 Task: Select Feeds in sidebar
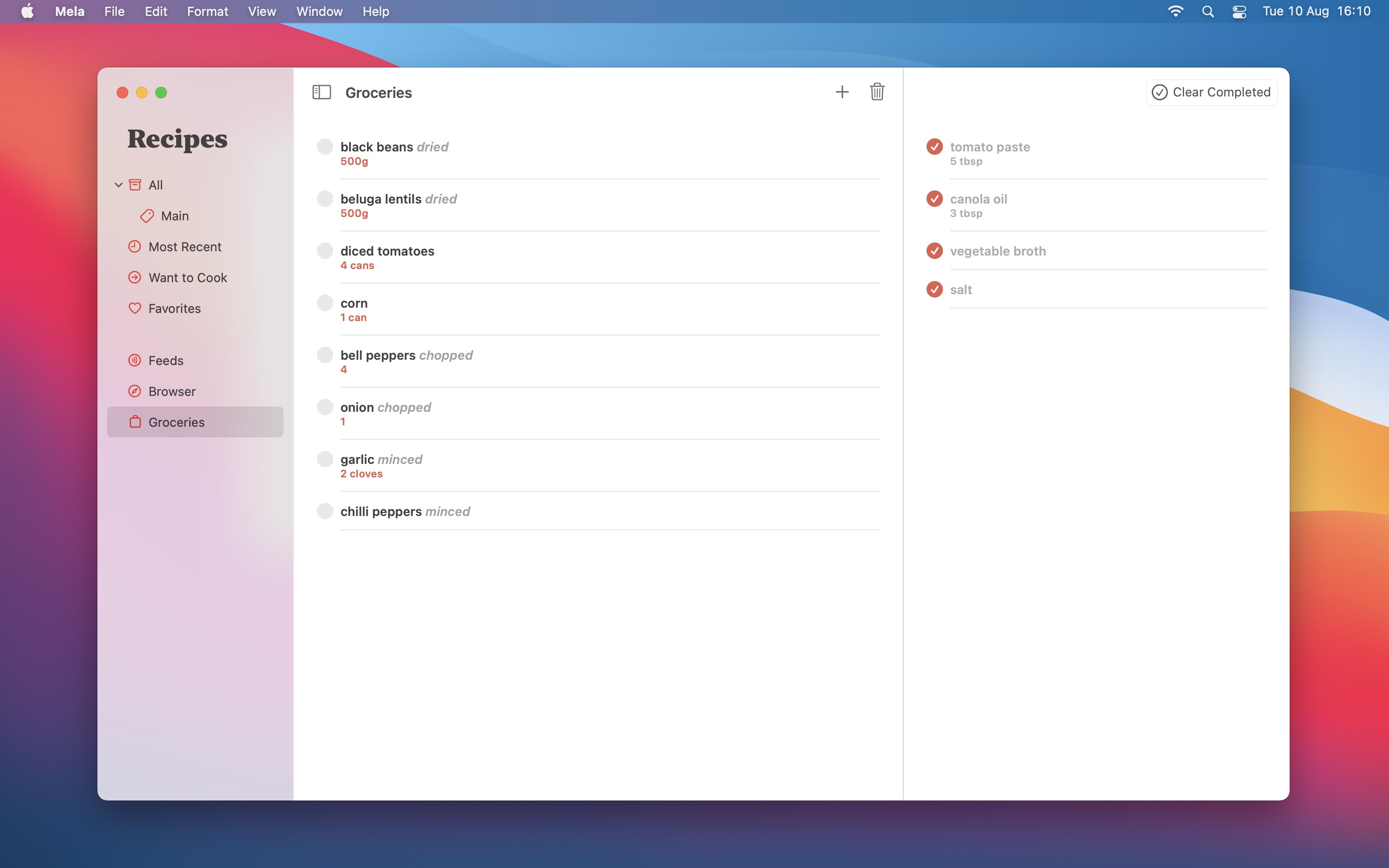195,361
